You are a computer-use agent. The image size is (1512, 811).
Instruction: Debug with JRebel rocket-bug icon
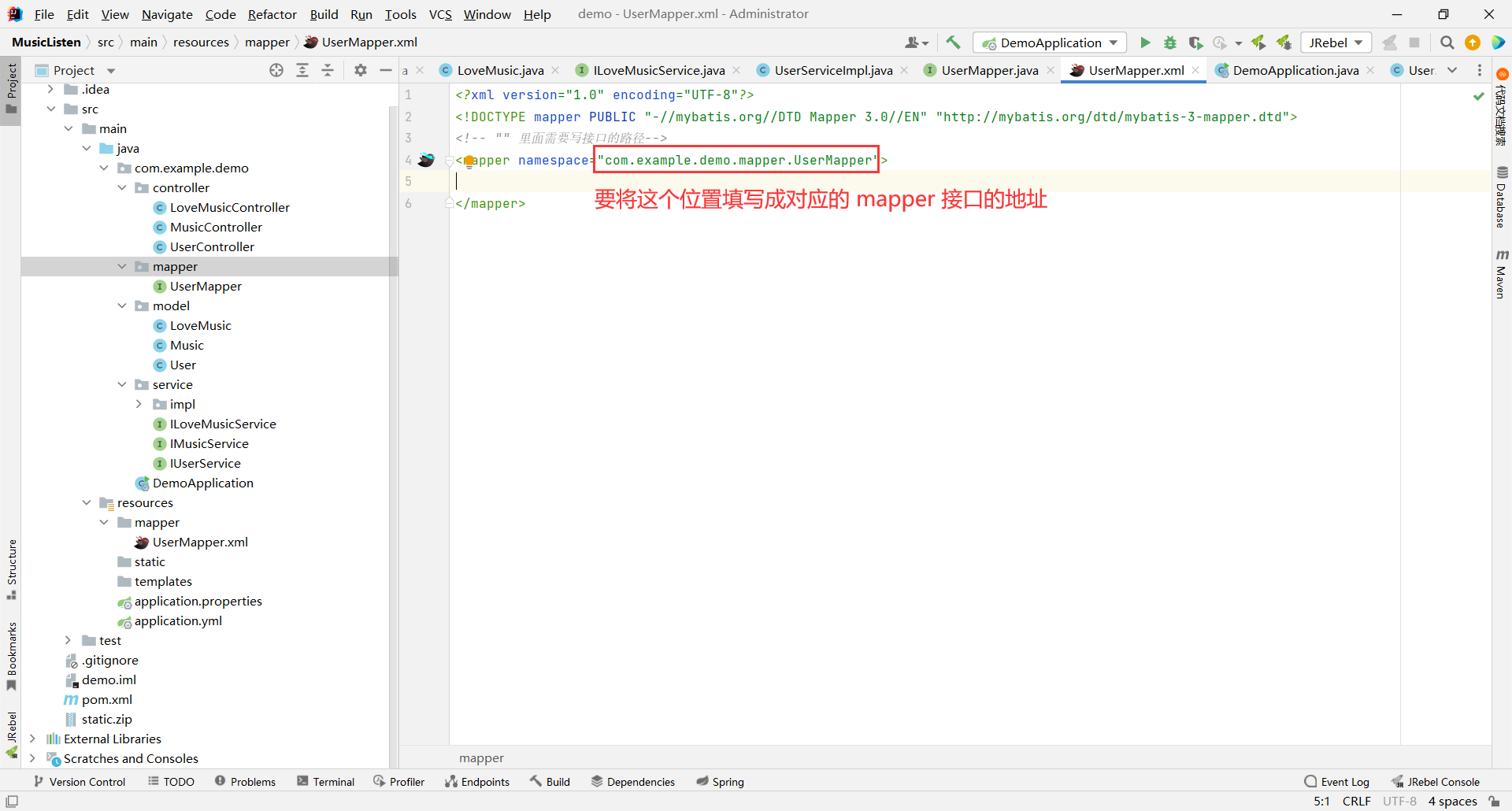click(1284, 43)
